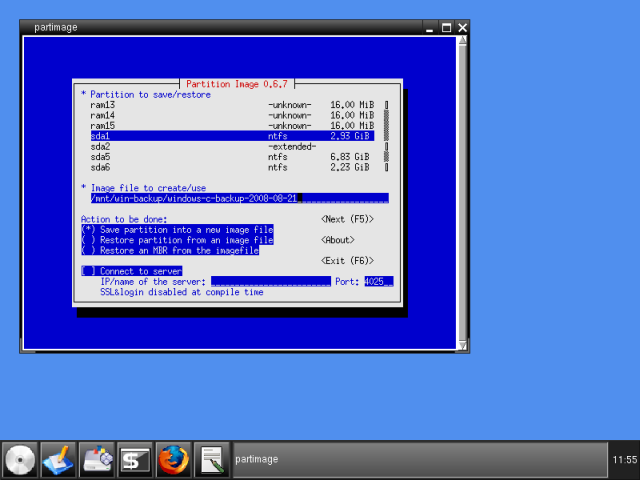Click the terminal window scroll up arrow

(462, 40)
